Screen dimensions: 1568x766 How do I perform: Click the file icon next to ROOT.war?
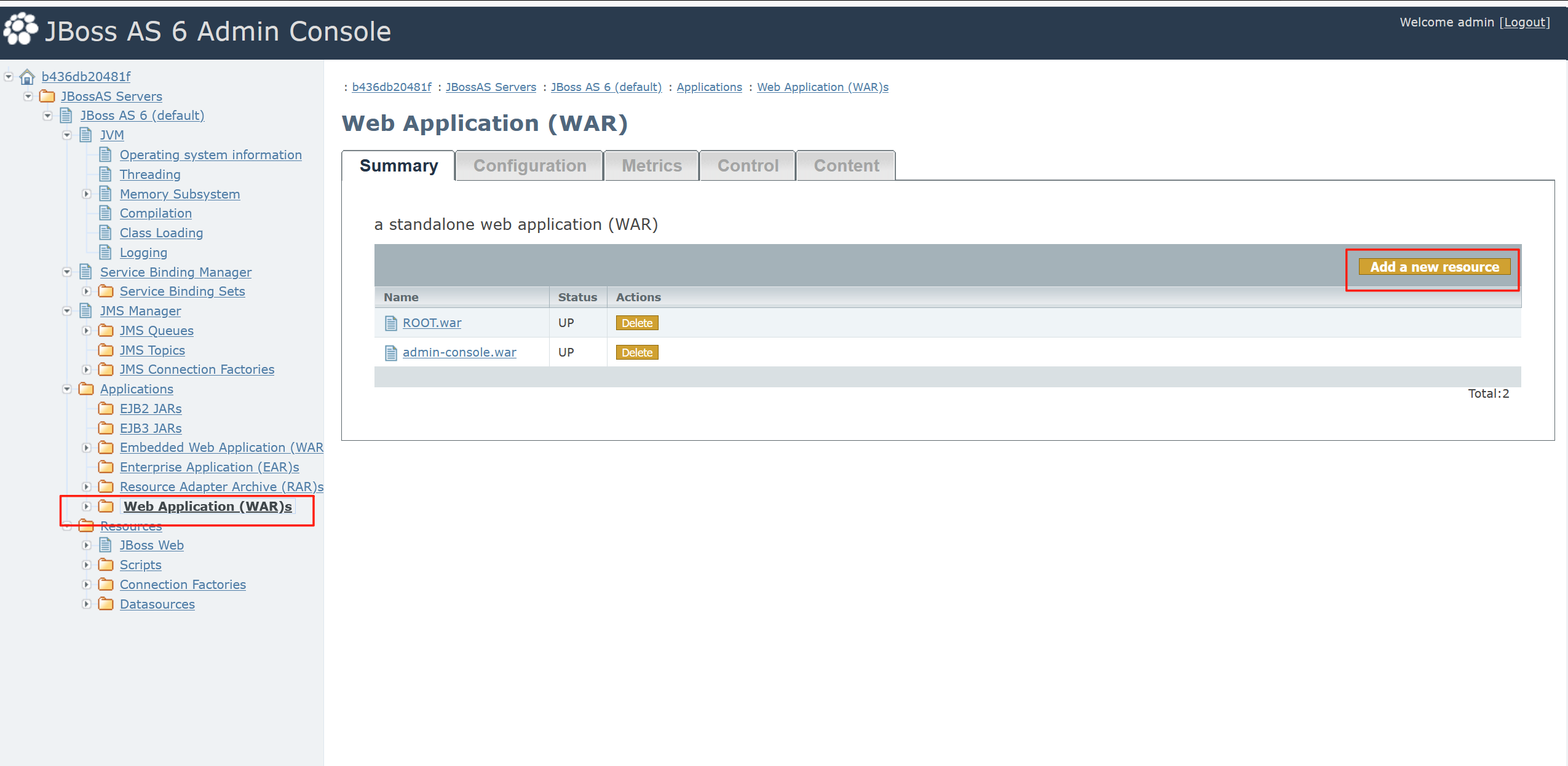click(391, 323)
